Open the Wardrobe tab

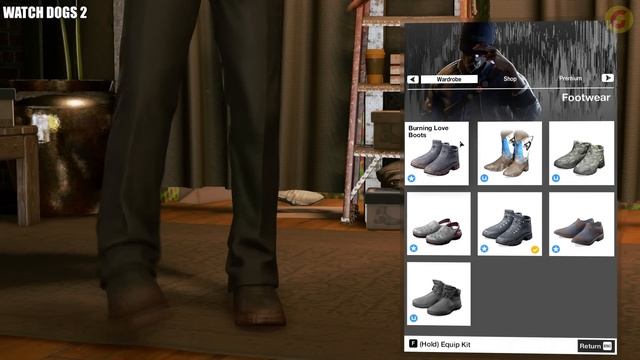449,79
